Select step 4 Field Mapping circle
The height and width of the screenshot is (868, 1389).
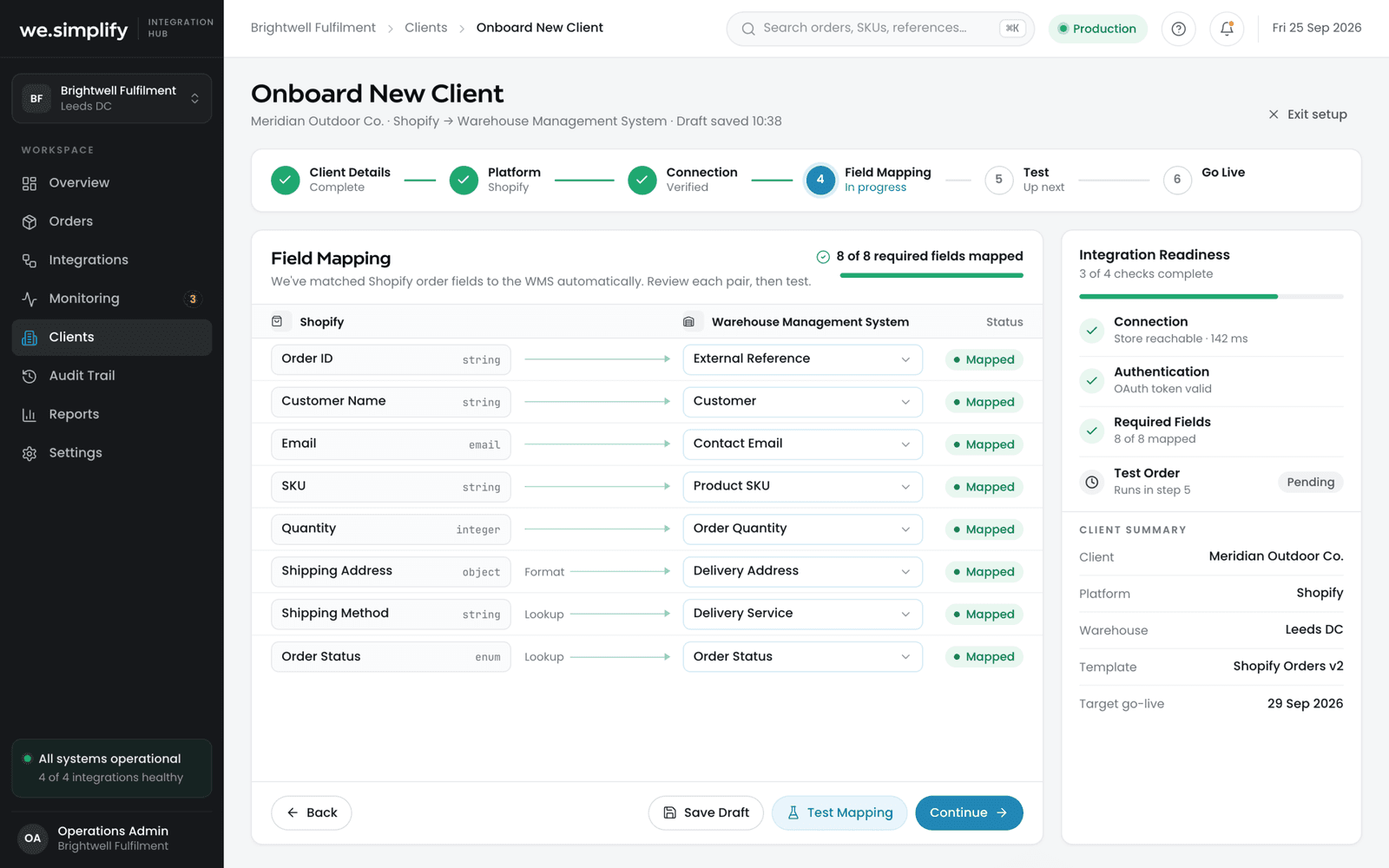[x=820, y=180]
